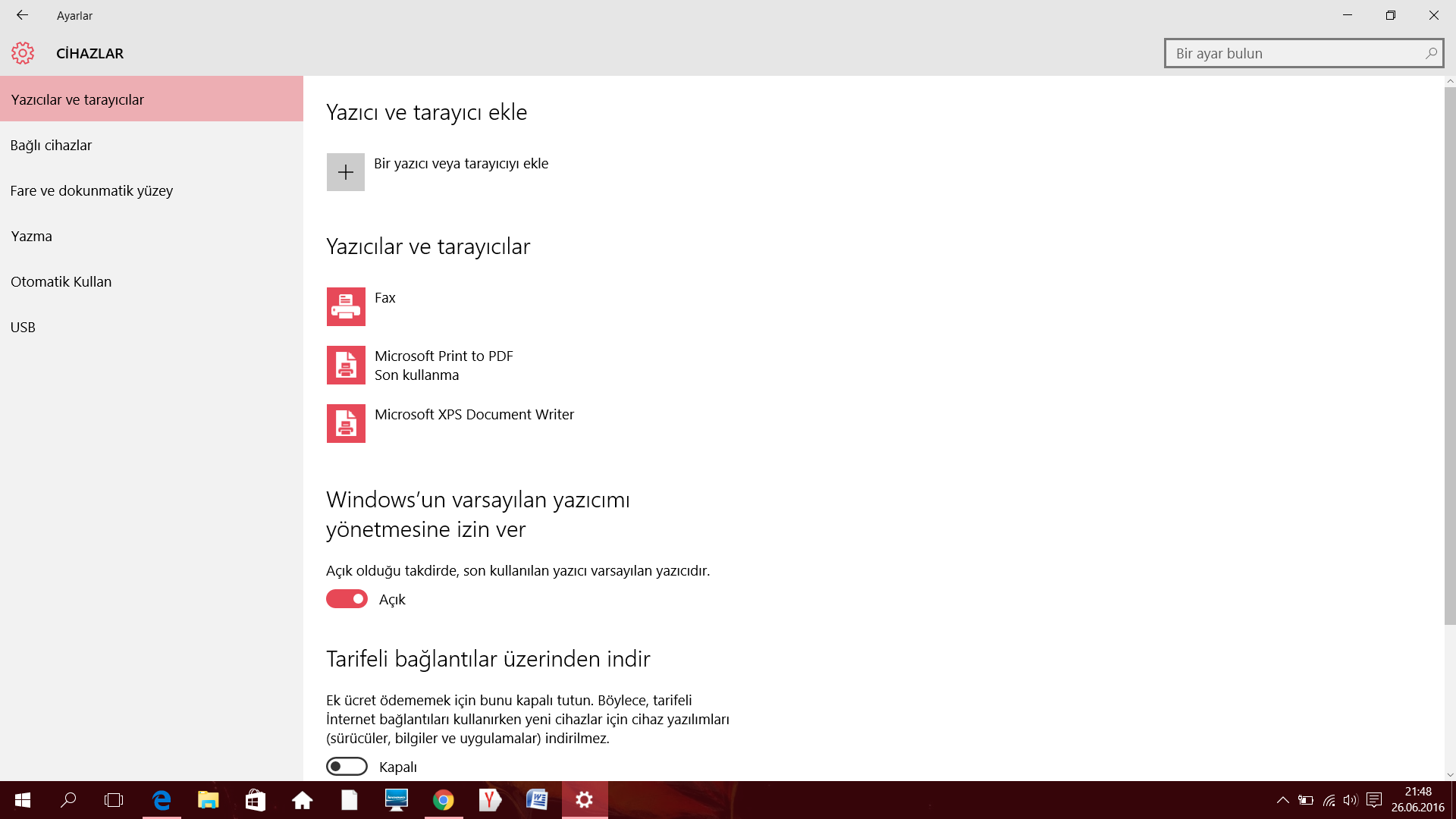
Task: Launch Google Chrome from taskbar
Action: 444,800
